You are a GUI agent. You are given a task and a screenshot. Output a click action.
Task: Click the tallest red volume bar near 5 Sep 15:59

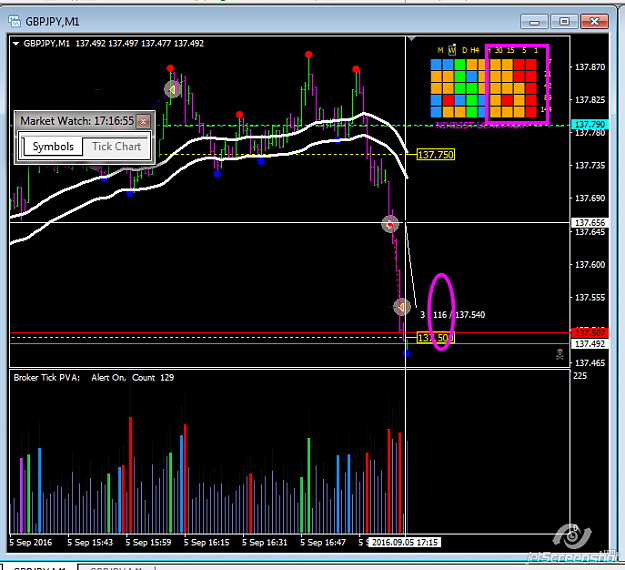[130, 475]
